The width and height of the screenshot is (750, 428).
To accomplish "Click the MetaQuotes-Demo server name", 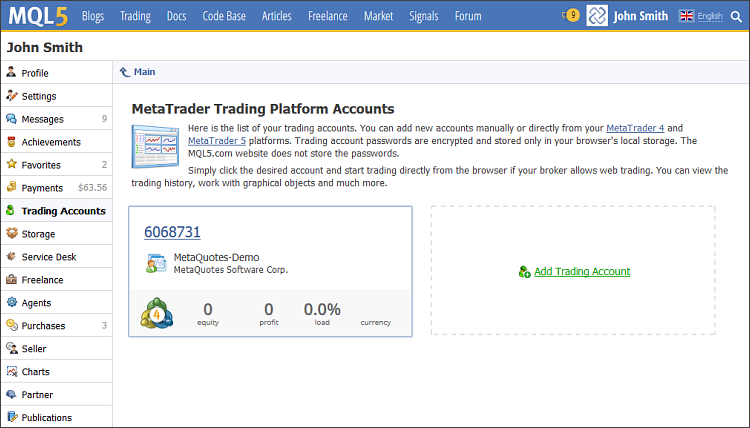I will click(216, 257).
